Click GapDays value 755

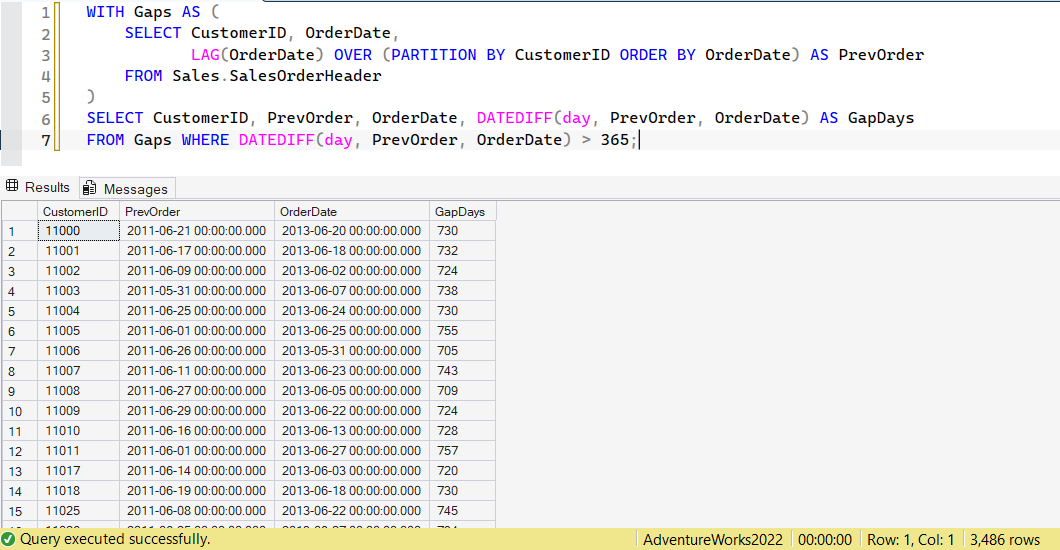(x=462, y=330)
